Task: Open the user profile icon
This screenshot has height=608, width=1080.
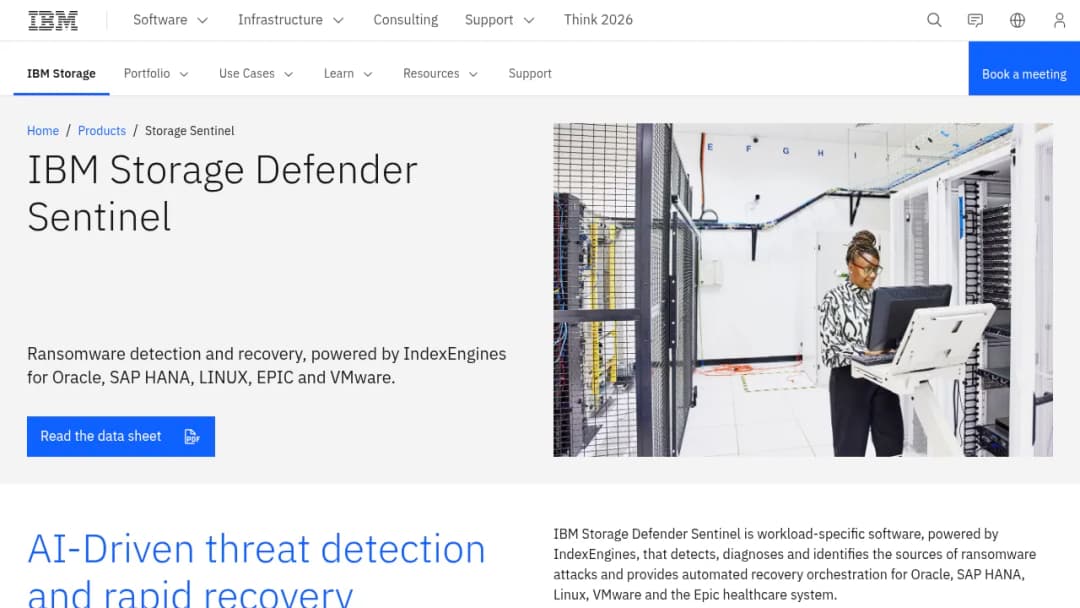Action: pos(1059,20)
